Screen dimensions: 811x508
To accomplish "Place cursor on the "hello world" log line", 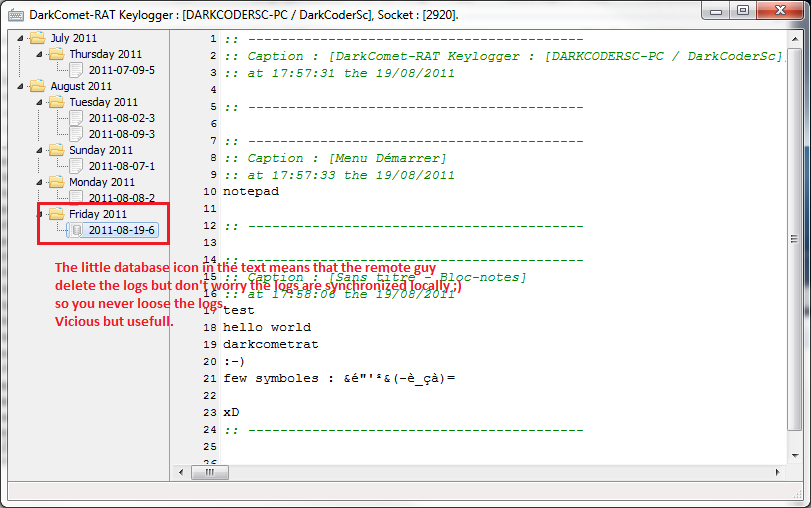I will coord(266,327).
